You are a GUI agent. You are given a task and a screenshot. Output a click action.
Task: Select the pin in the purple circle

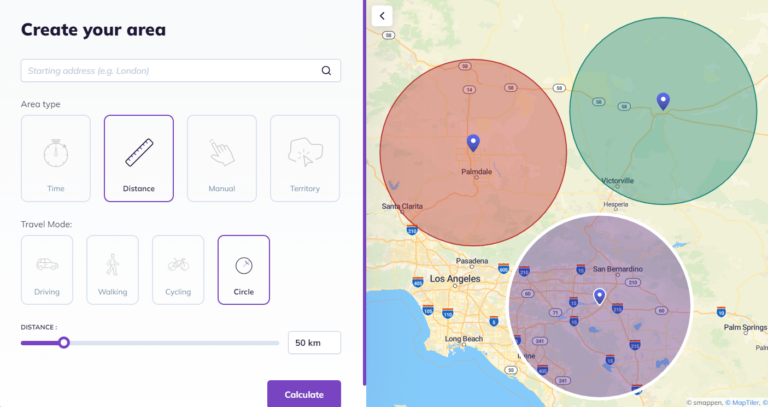[x=599, y=296]
